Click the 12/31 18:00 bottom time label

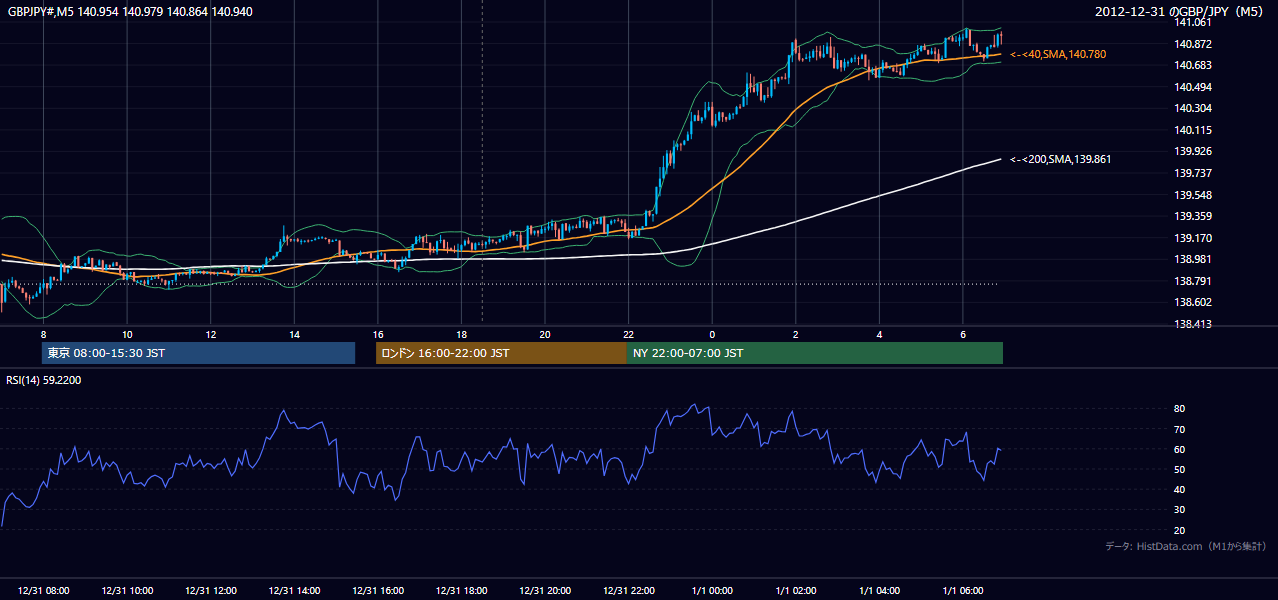pos(461,591)
